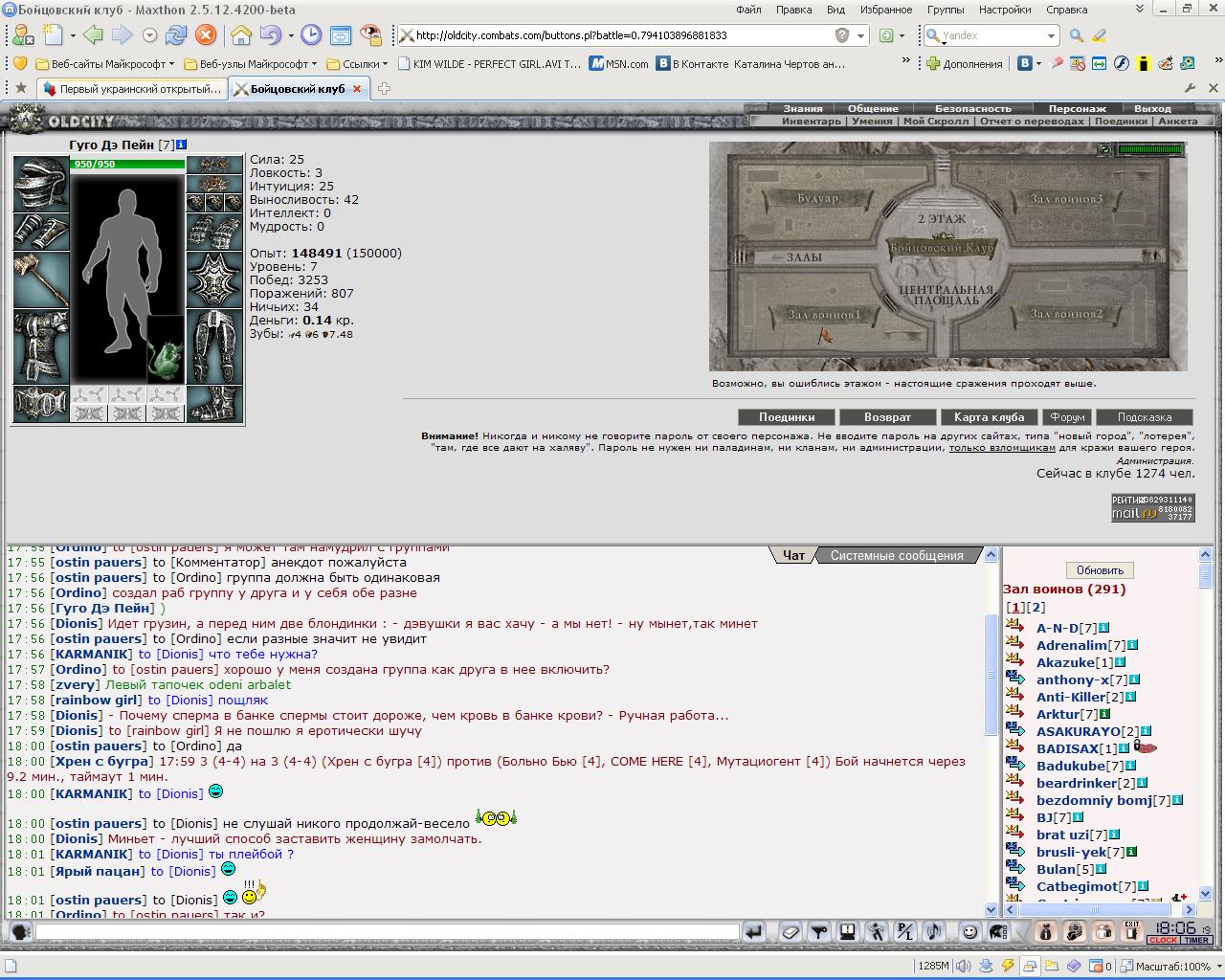Click the send message arrow button
The height and width of the screenshot is (980, 1225).
(754, 931)
